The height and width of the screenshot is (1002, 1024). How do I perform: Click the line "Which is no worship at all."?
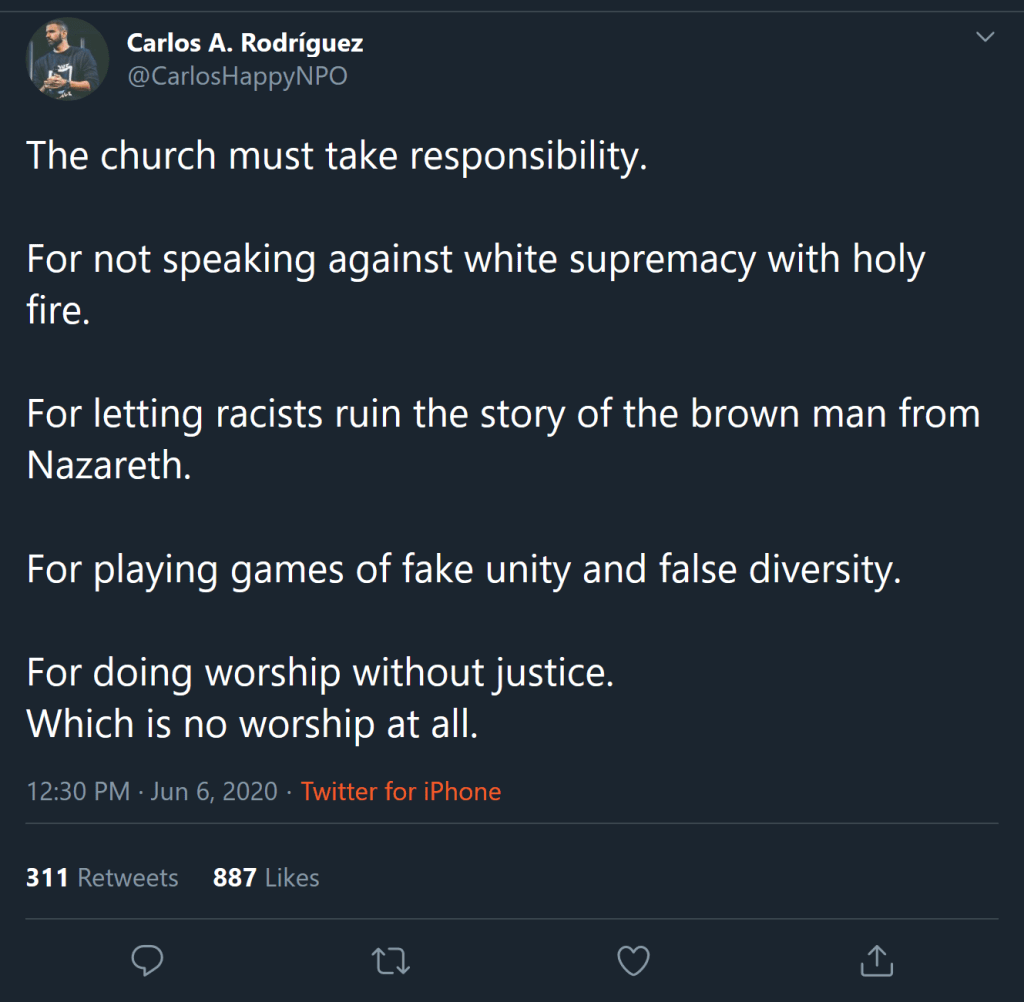(x=252, y=723)
